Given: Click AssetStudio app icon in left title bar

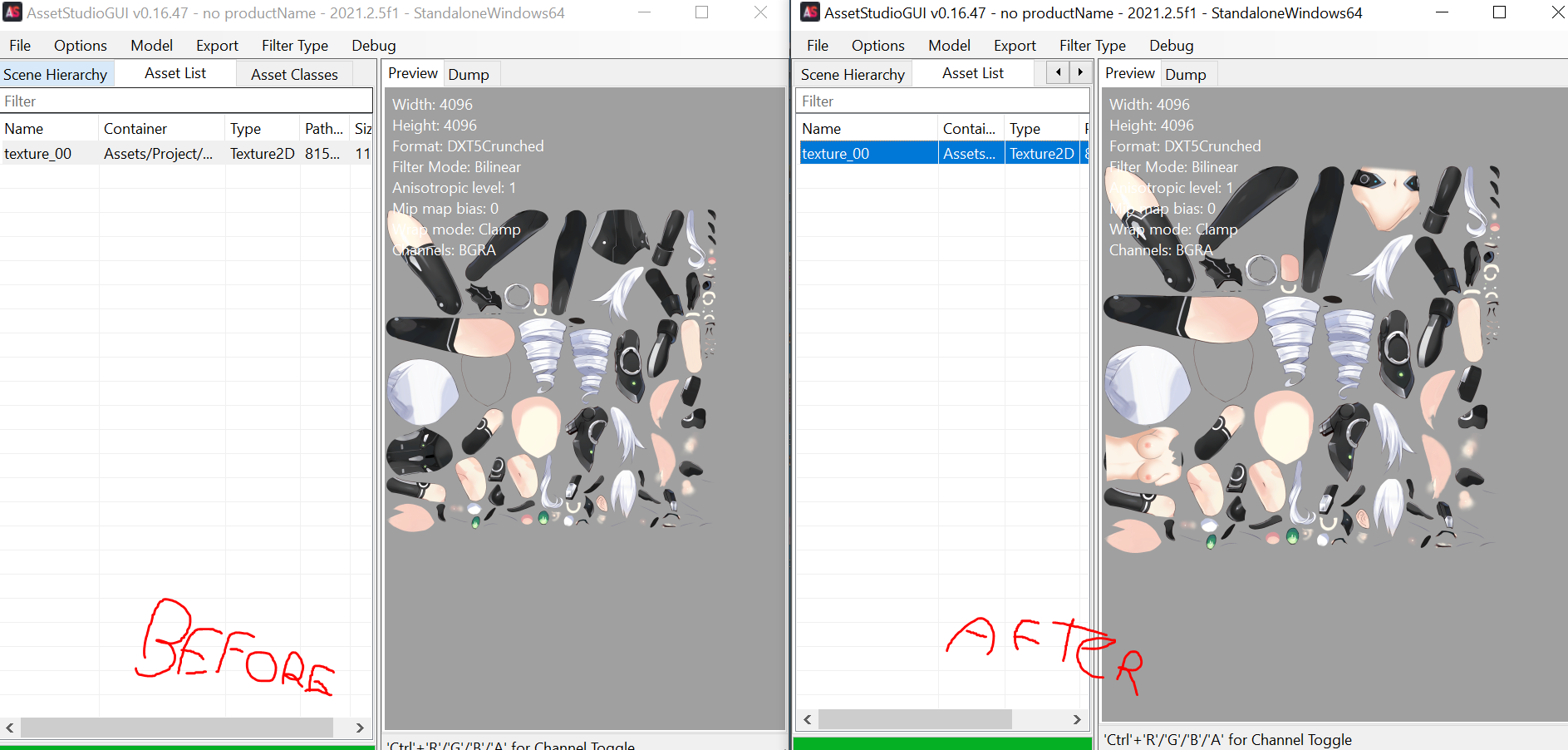Looking at the screenshot, I should click(x=12, y=12).
